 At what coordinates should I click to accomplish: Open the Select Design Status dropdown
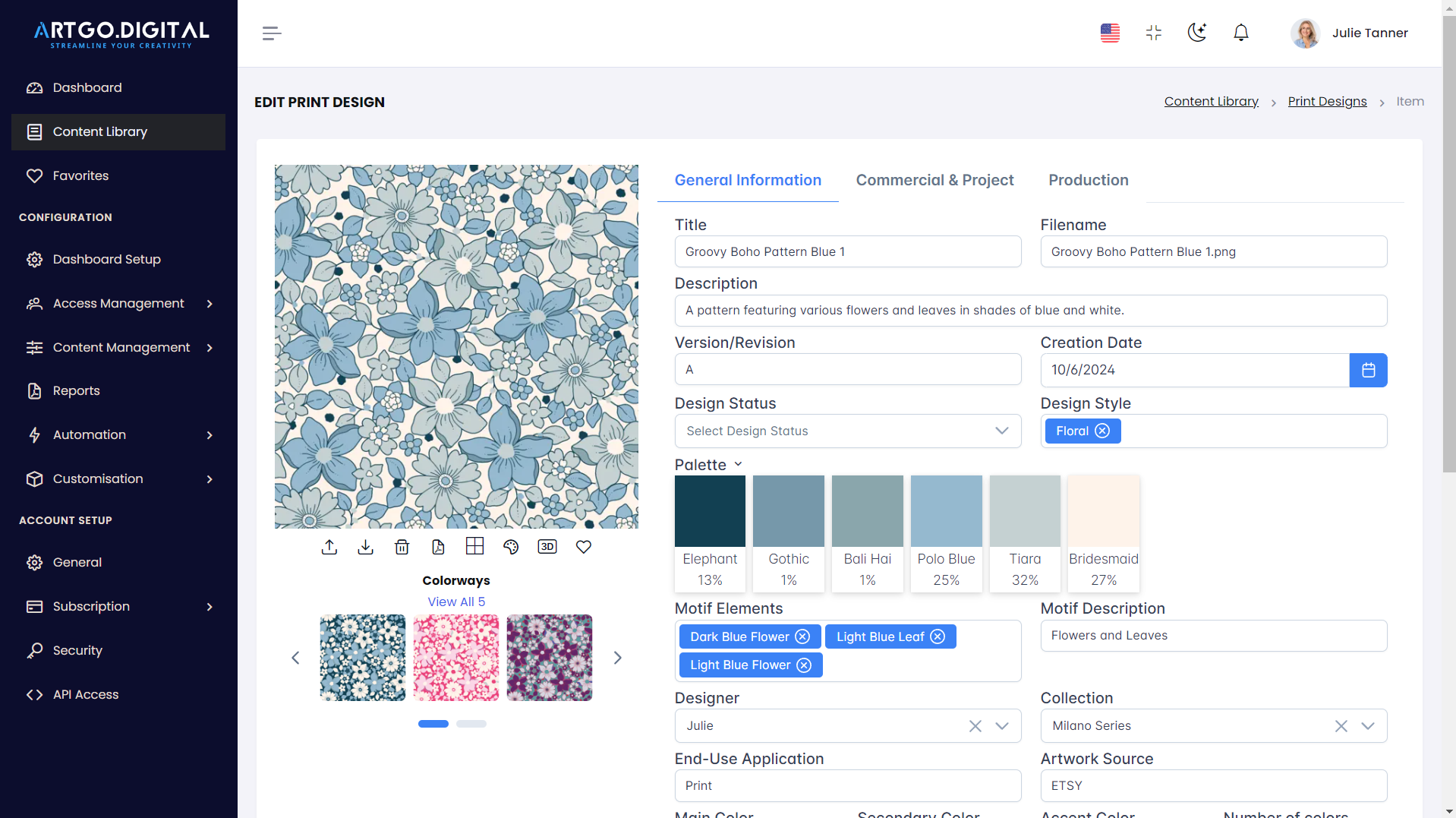(847, 431)
